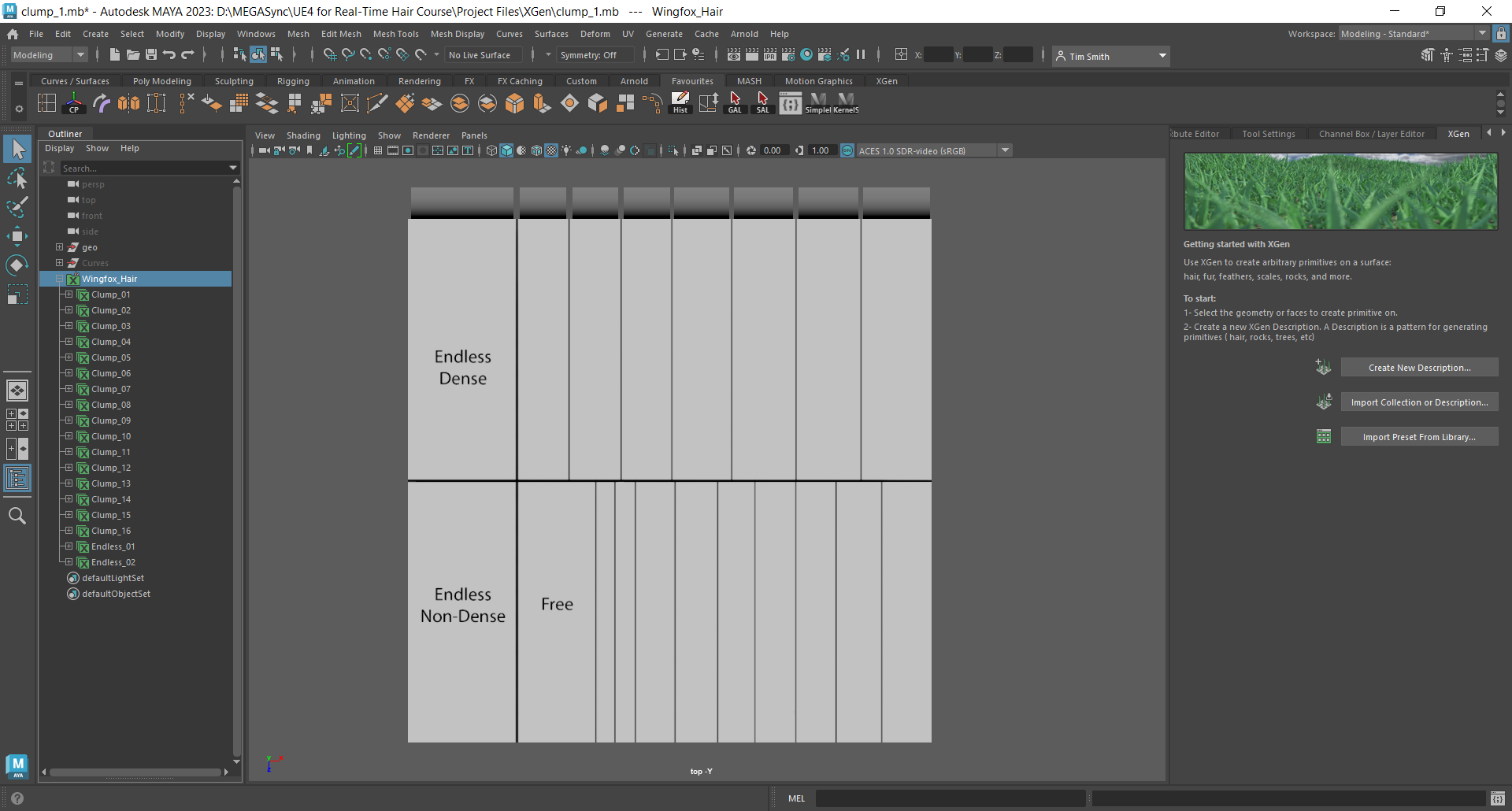Click Import Collection or Description button
Viewport: 1512px width, 811px height.
(1419, 402)
